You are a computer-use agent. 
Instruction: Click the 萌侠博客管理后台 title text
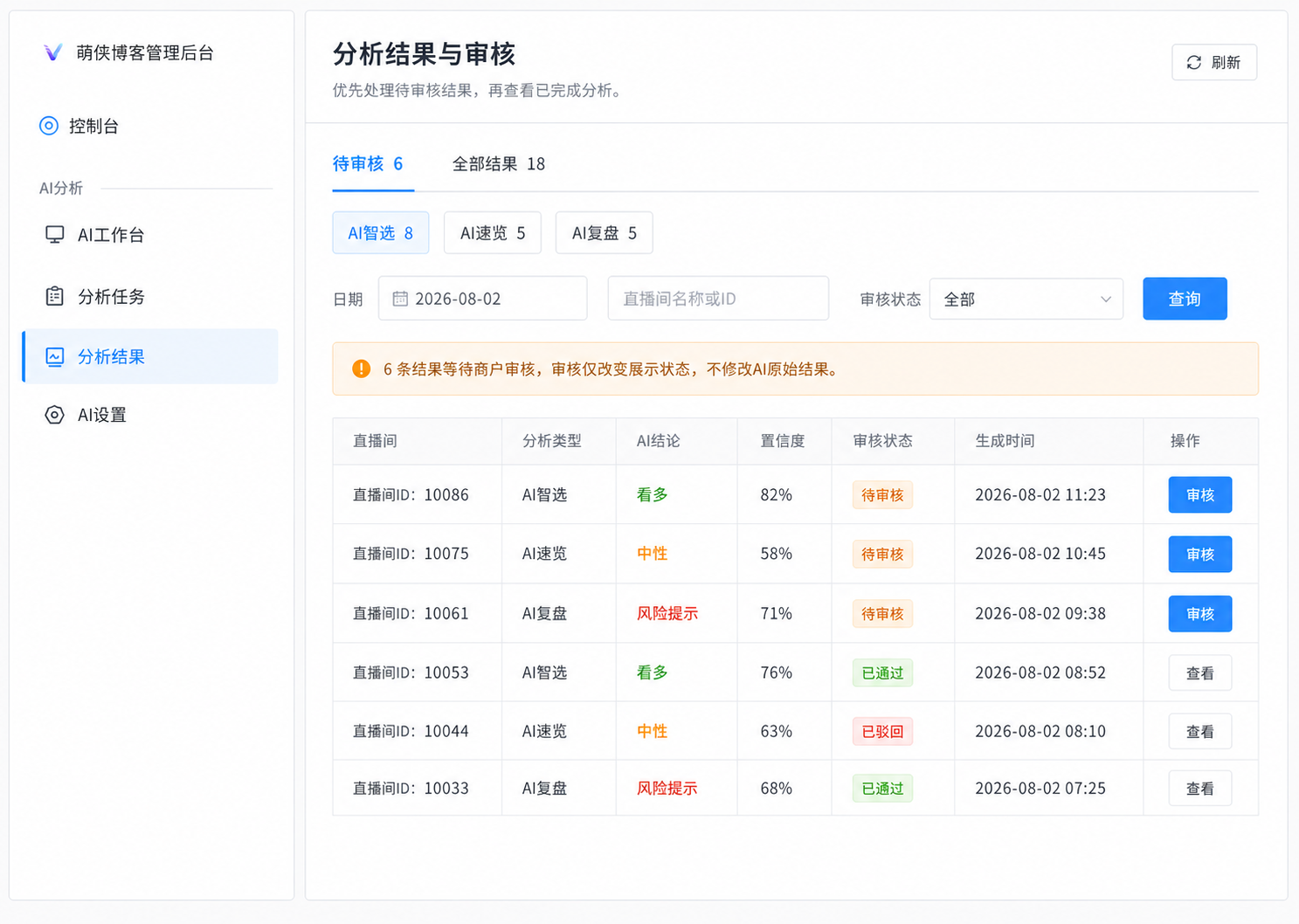(145, 52)
